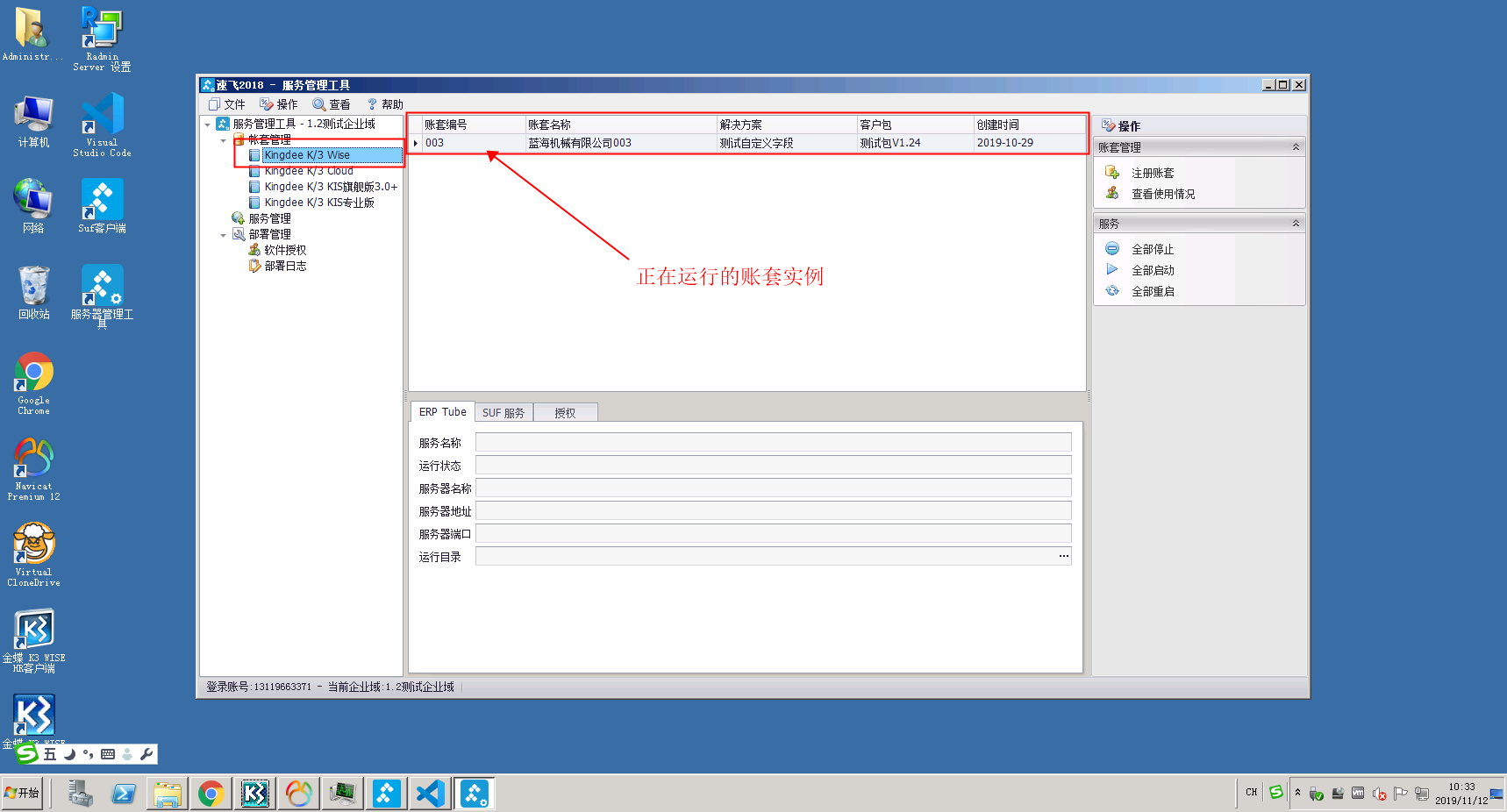Open 部署日志 under 部署管理
This screenshot has width=1507, height=812.
[285, 266]
